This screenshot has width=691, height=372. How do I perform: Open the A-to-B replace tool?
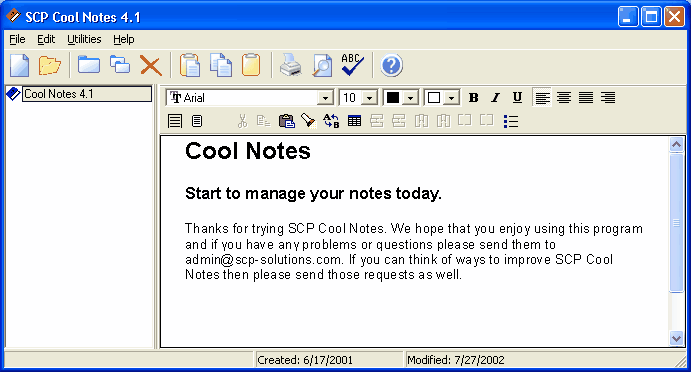331,121
